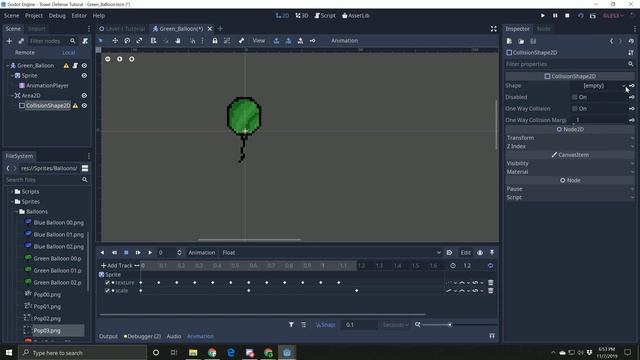Viewport: 640px width, 360px height.
Task: Toggle the Snap button in animation panel
Action: coord(326,325)
